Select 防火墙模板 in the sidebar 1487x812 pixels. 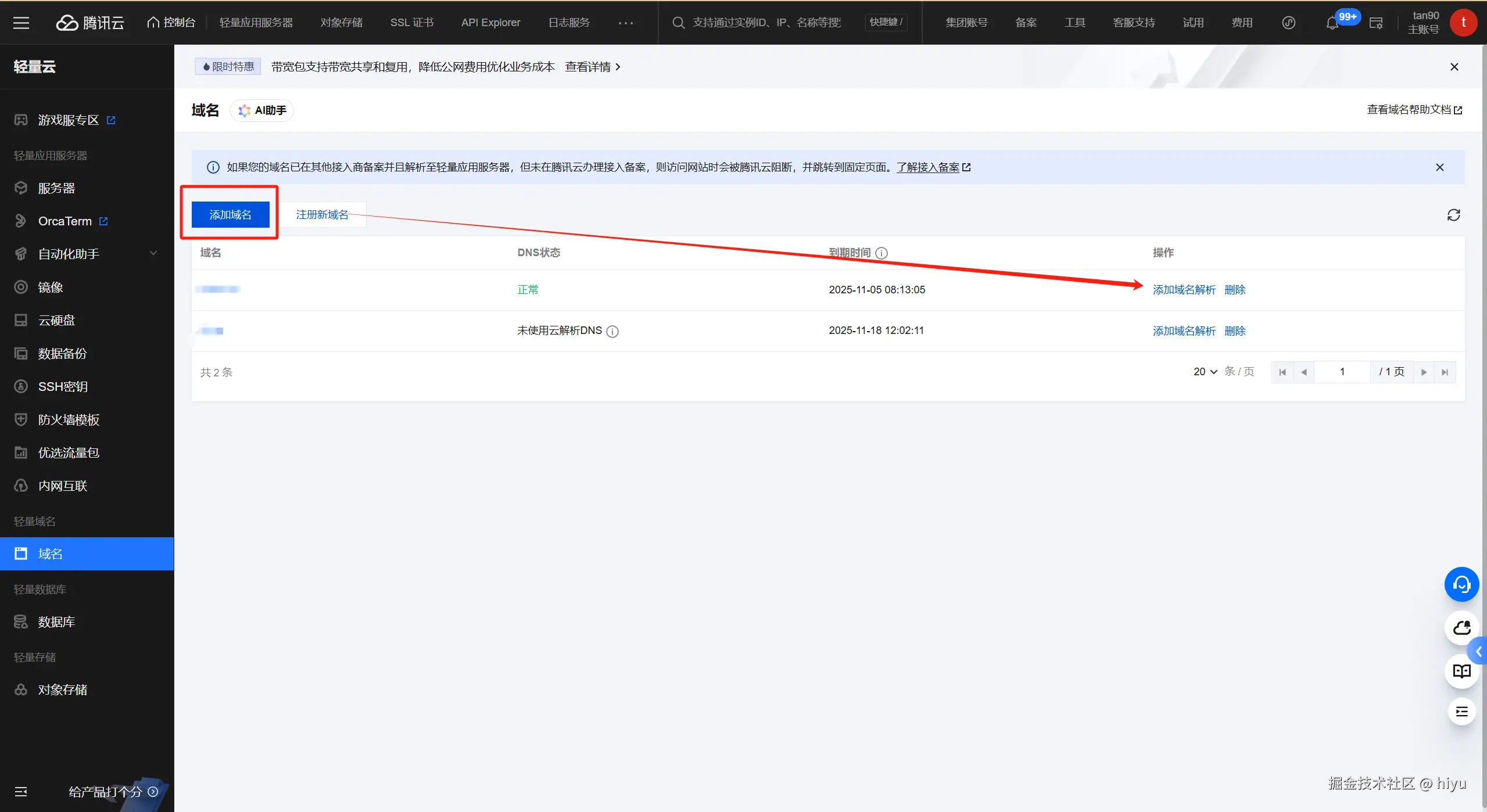[69, 420]
